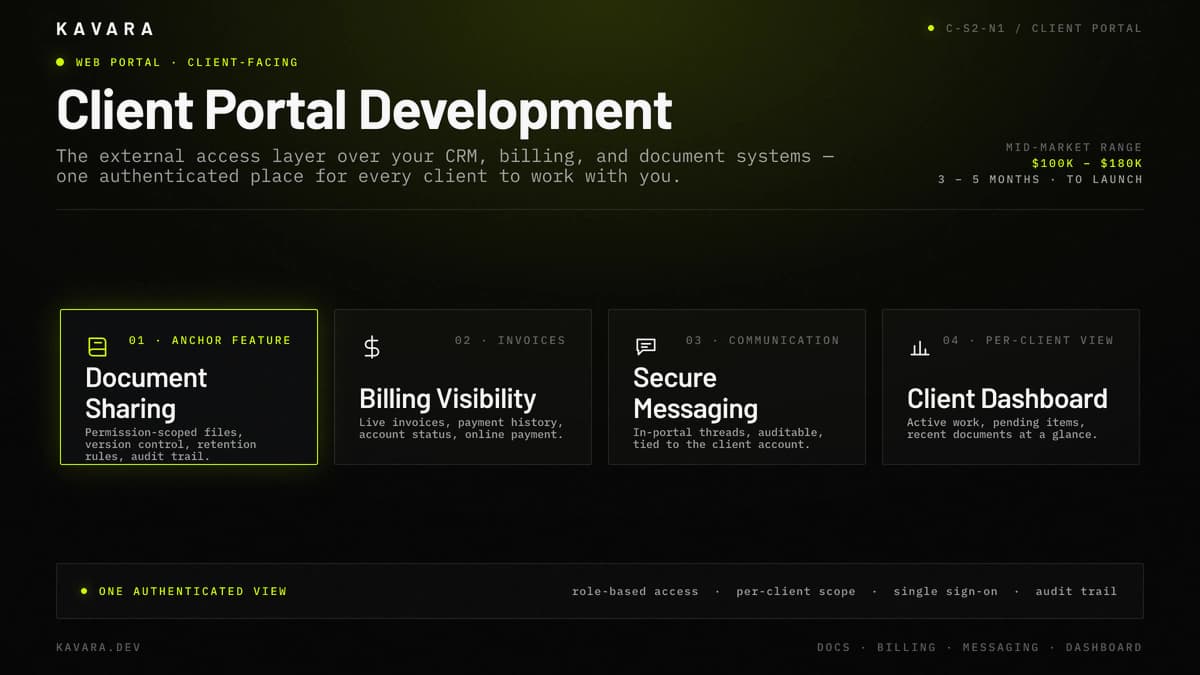Click the '01 · ANCHOR FEATURE' label

pyautogui.click(x=210, y=340)
